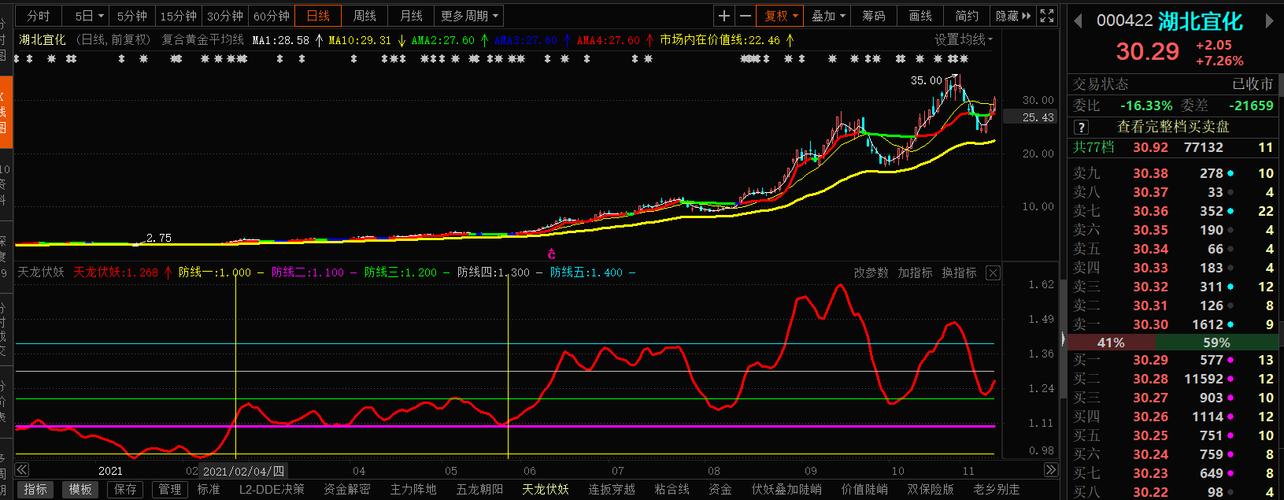1284x500 pixels.
Task: Open the 设置均线 dropdown
Action: coord(965,39)
